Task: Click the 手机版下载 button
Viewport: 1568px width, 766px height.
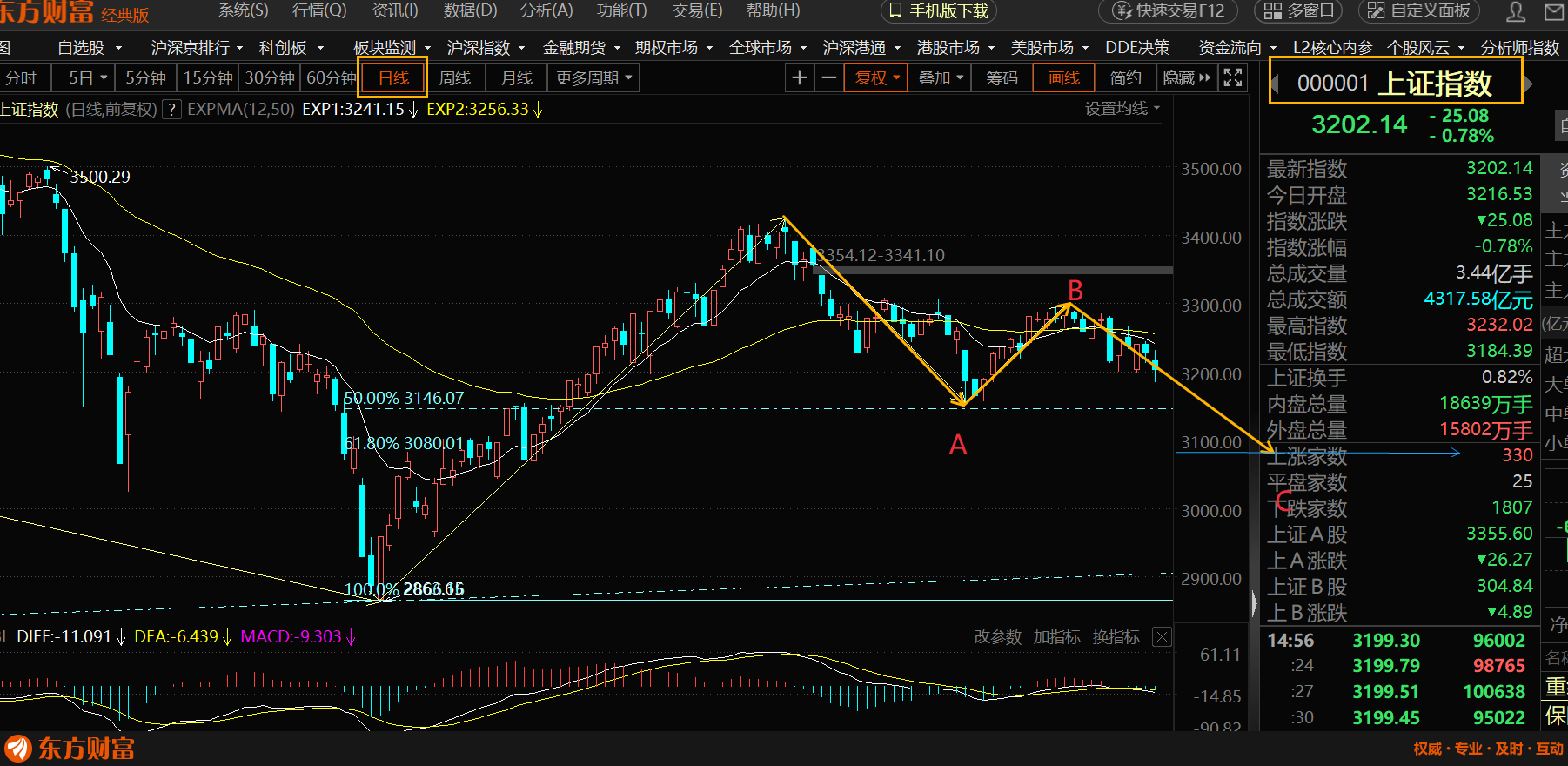Action: [939, 11]
